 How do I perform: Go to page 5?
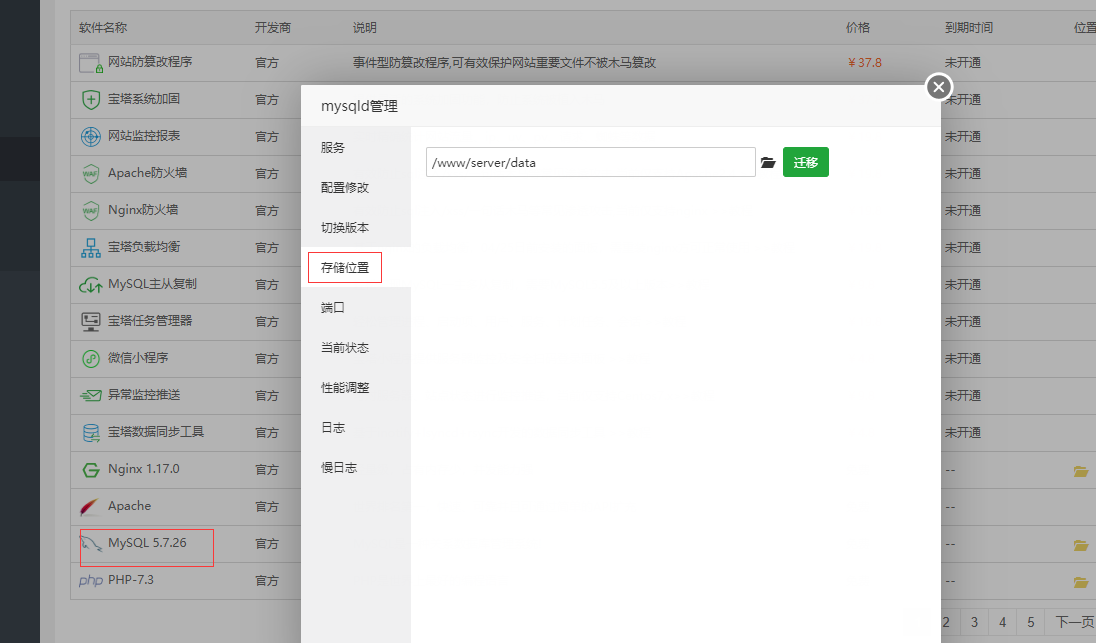point(1030,622)
